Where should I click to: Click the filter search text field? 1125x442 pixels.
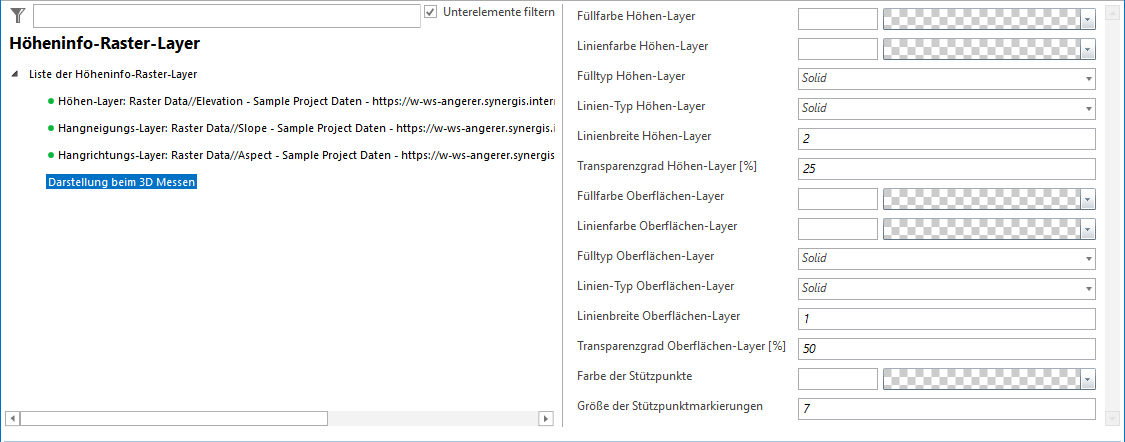coord(226,15)
